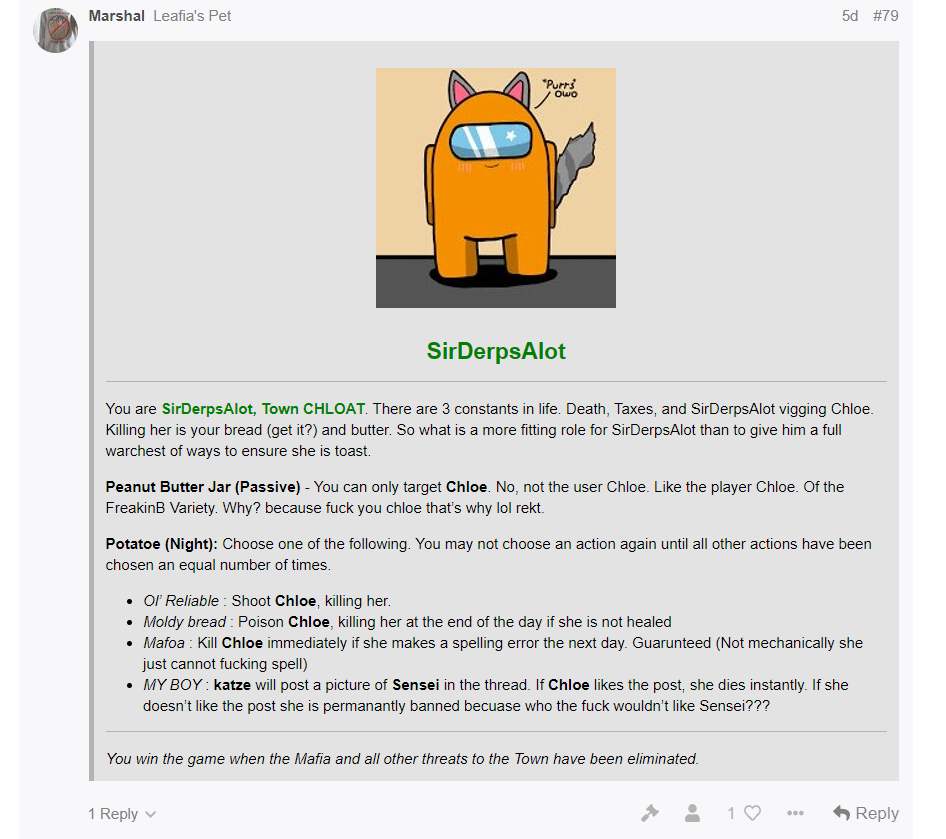
Task: Expand the '1 Reply' replies toggle
Action: point(122,814)
